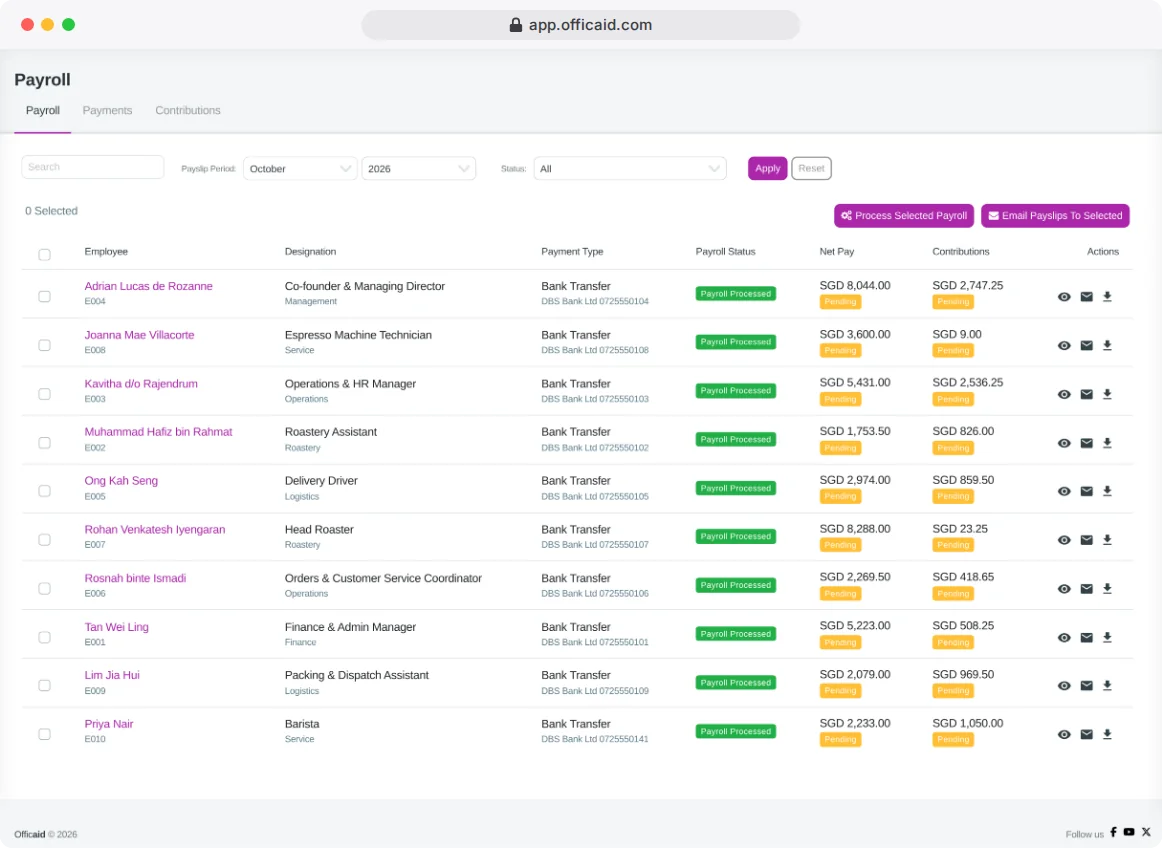The image size is (1162, 848).
Task: Download payslip for Adrian Lucas de Rozanne
Action: [1107, 297]
